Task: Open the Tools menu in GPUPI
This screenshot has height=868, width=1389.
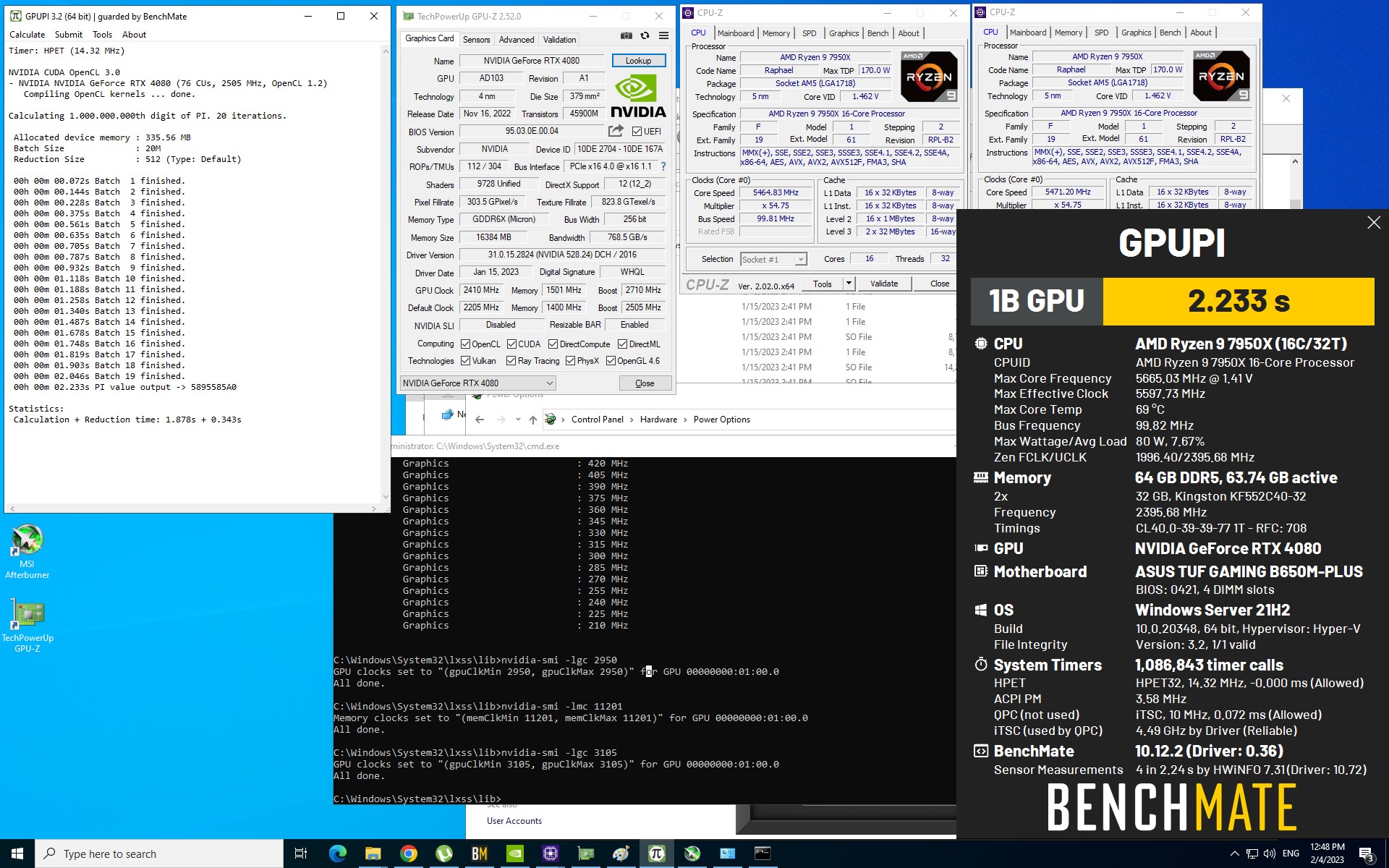Action: click(103, 35)
